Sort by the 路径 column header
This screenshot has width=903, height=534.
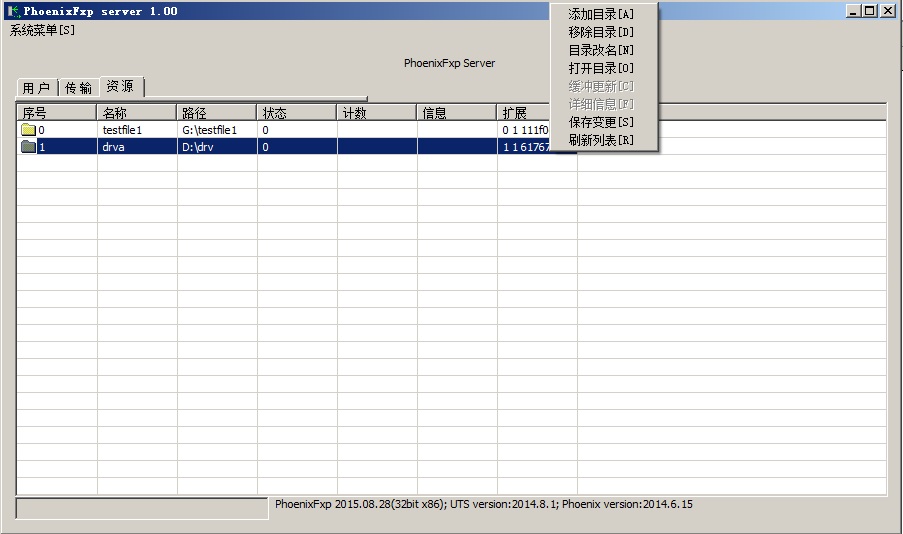[217, 113]
